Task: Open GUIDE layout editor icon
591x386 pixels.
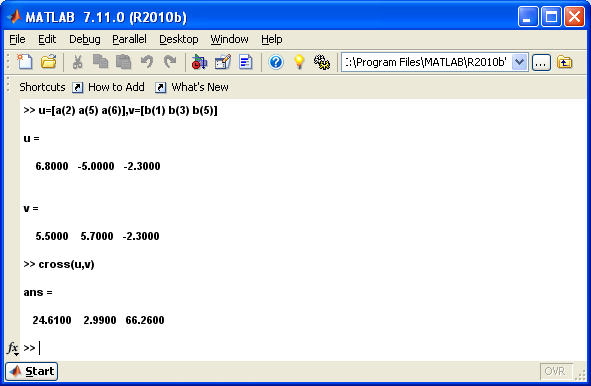Action: point(222,62)
